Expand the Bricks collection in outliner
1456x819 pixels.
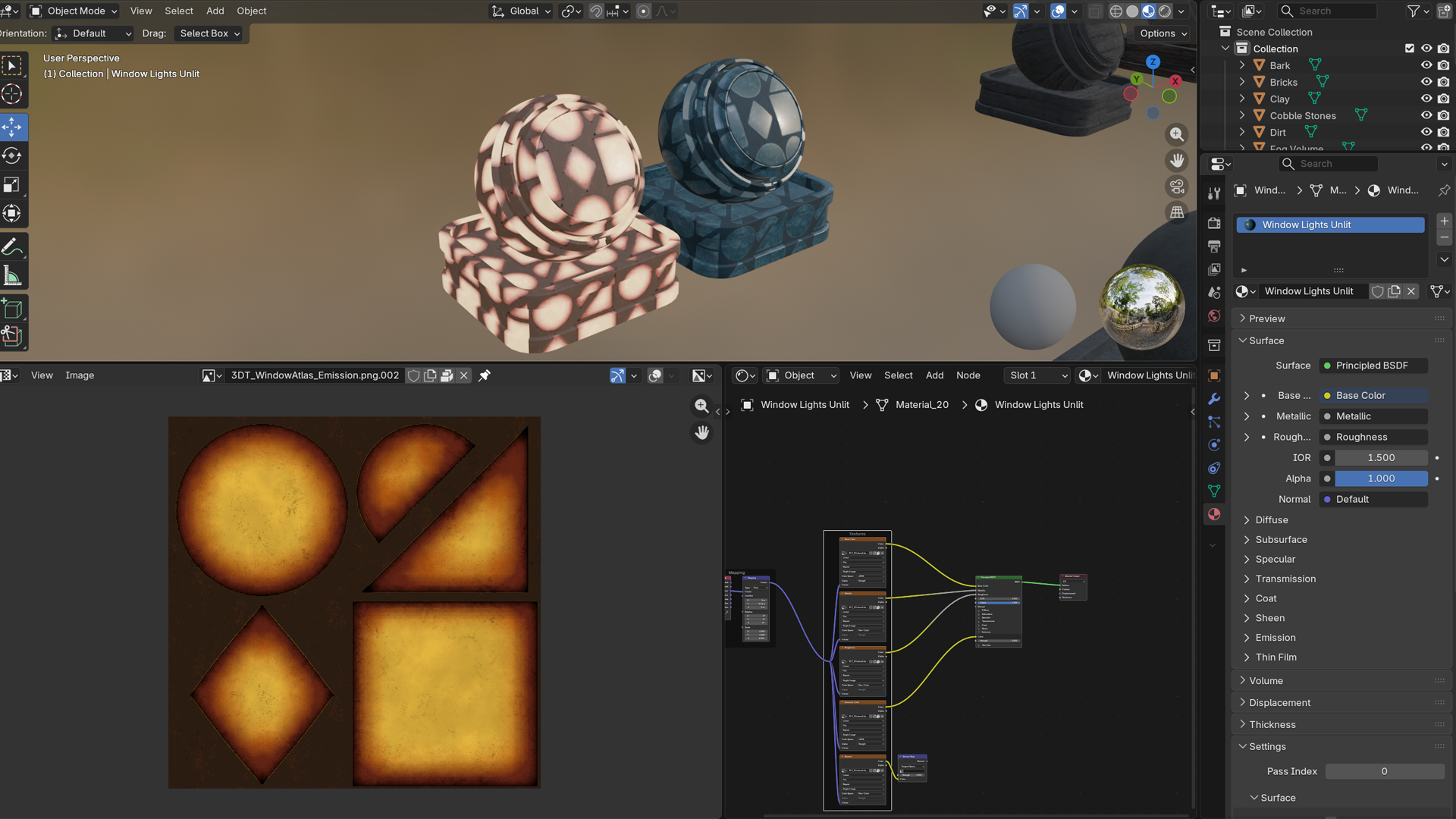1241,82
